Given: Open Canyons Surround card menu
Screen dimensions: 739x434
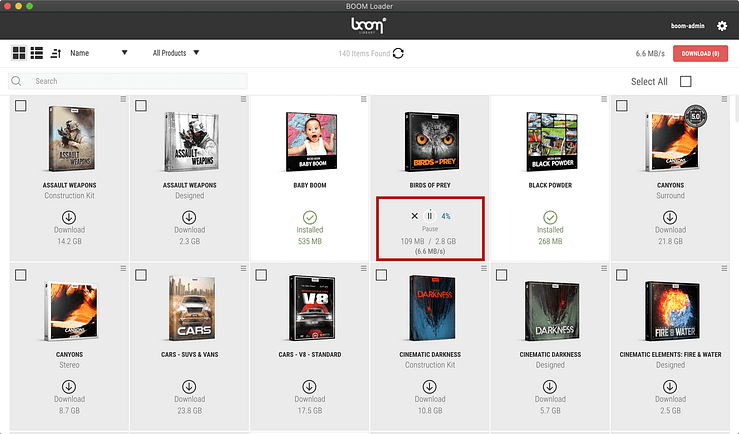Looking at the screenshot, I should (x=724, y=99).
